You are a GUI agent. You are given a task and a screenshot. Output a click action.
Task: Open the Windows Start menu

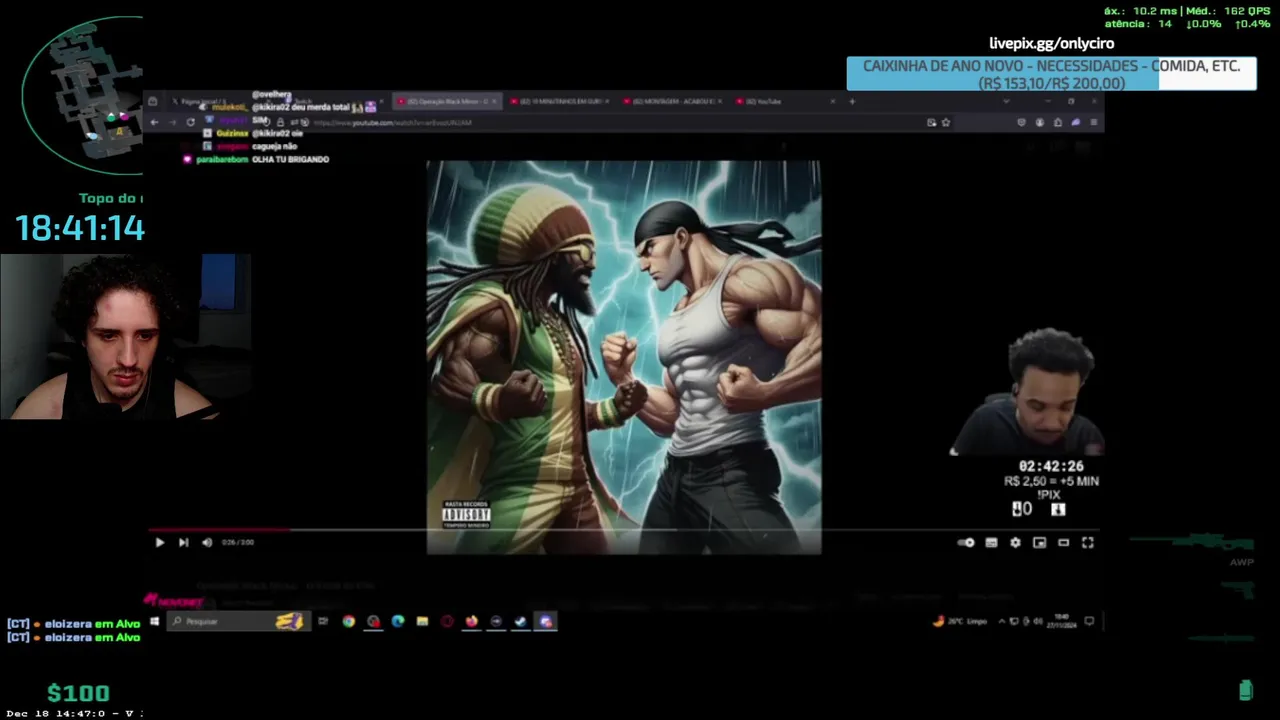(x=154, y=621)
